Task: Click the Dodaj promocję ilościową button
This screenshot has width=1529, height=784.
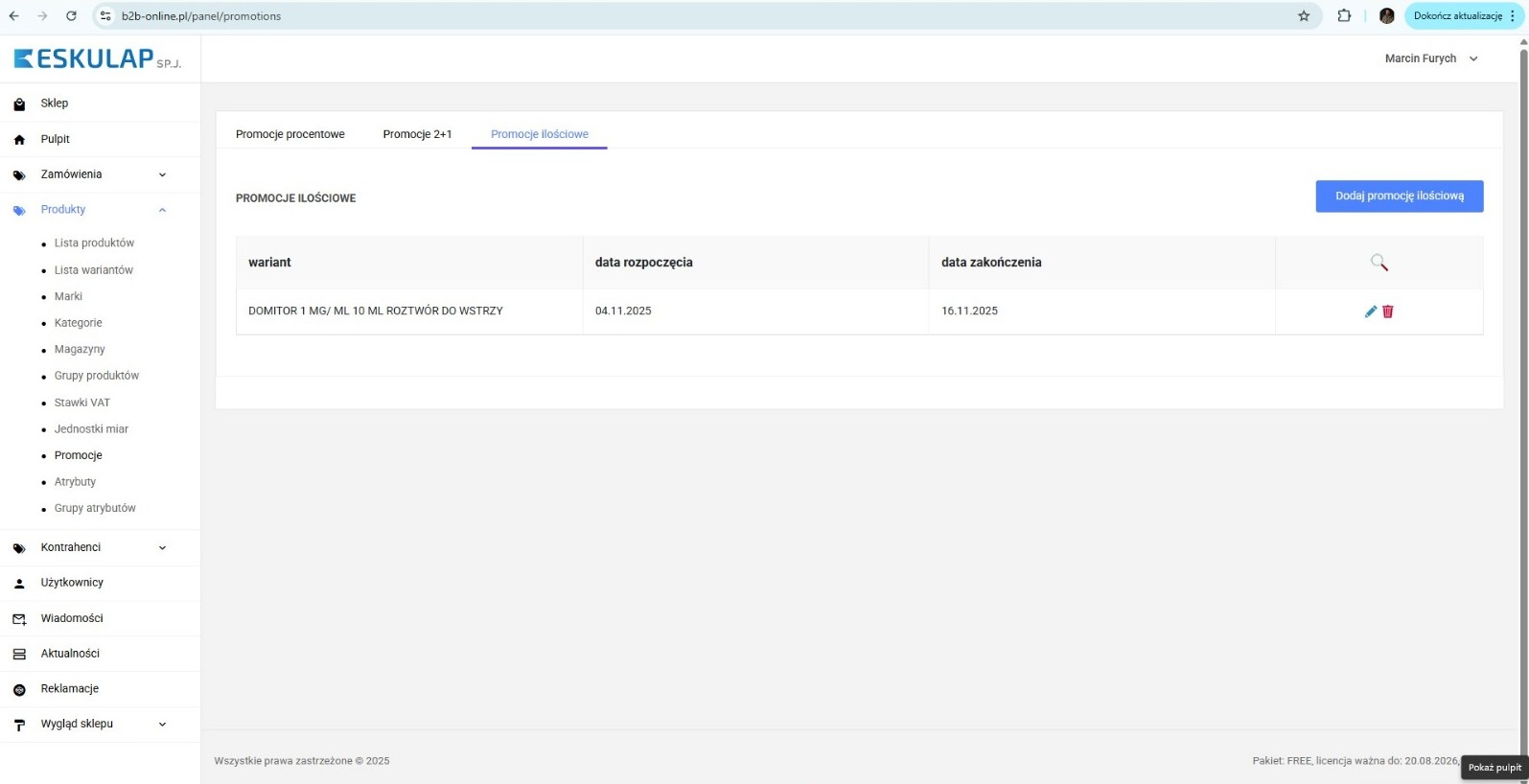Action: click(x=1399, y=196)
